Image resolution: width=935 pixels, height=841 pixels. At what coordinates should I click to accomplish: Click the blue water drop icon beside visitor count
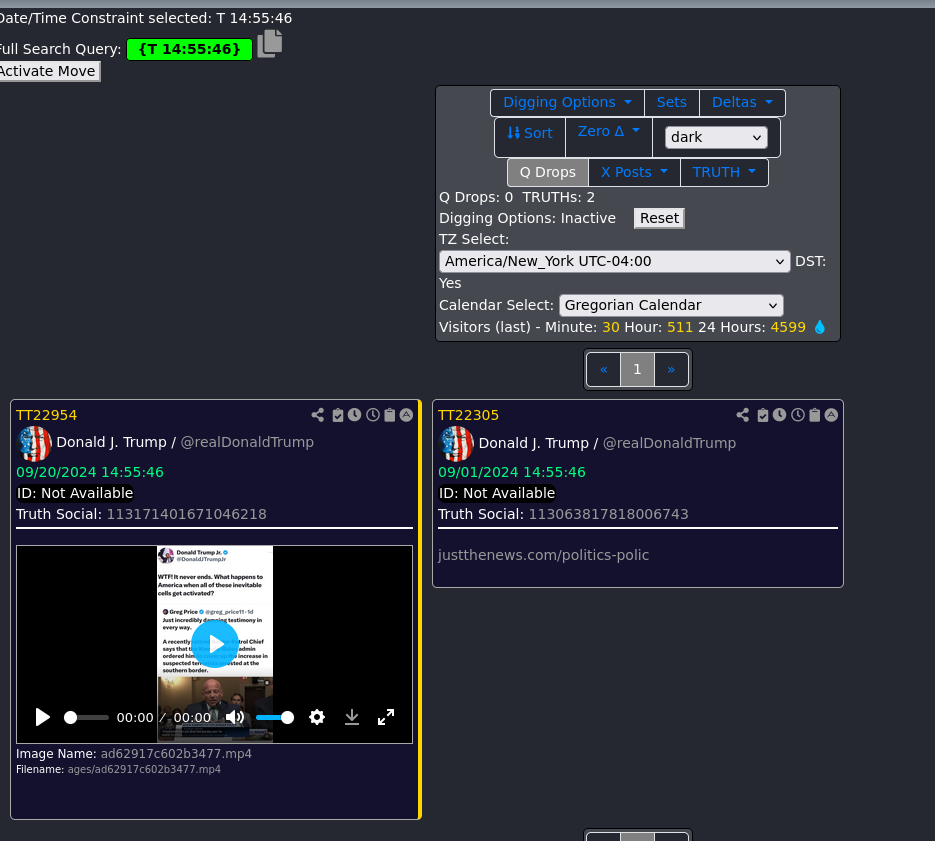pos(820,327)
